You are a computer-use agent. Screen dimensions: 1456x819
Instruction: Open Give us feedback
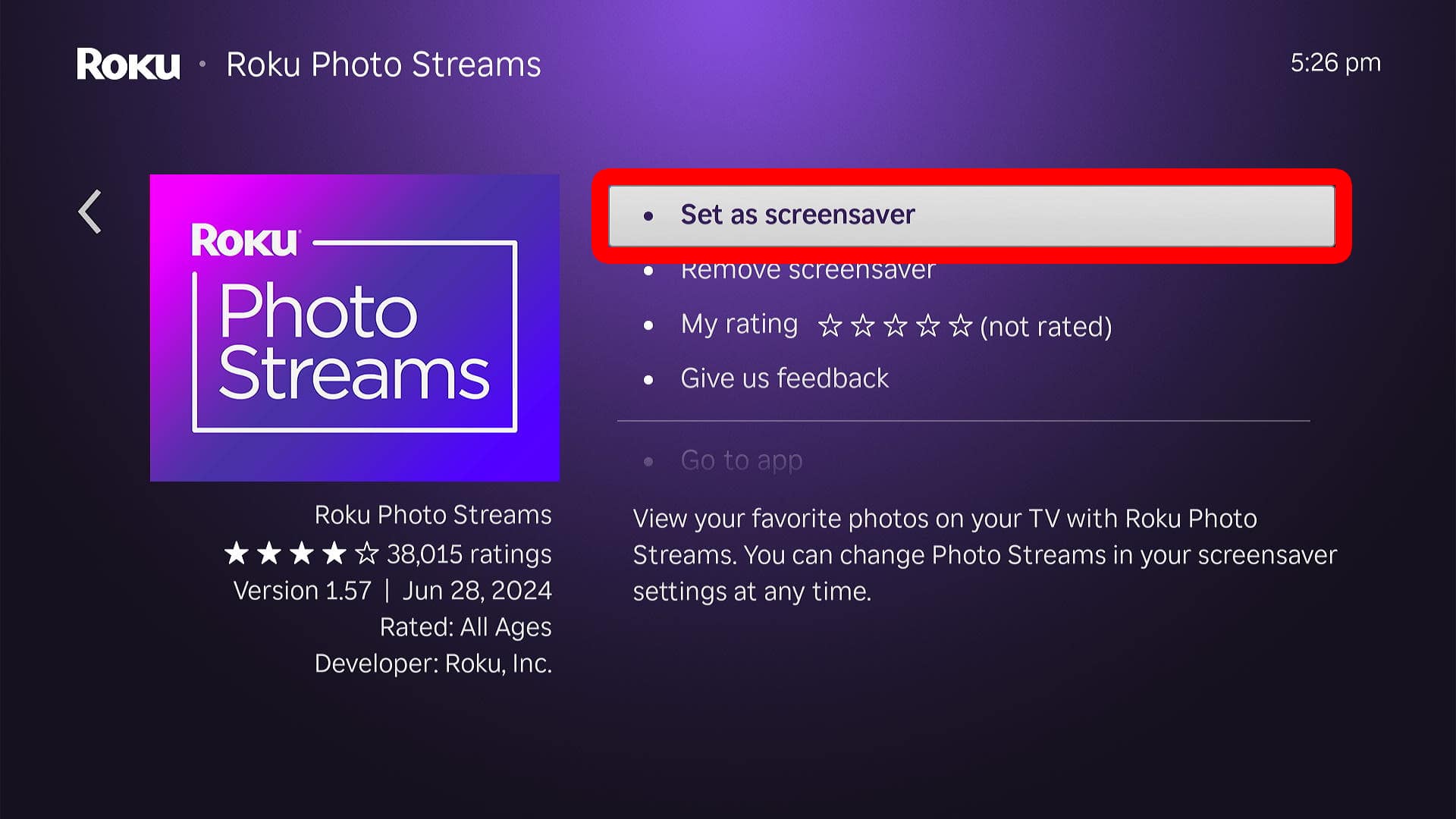coord(784,378)
